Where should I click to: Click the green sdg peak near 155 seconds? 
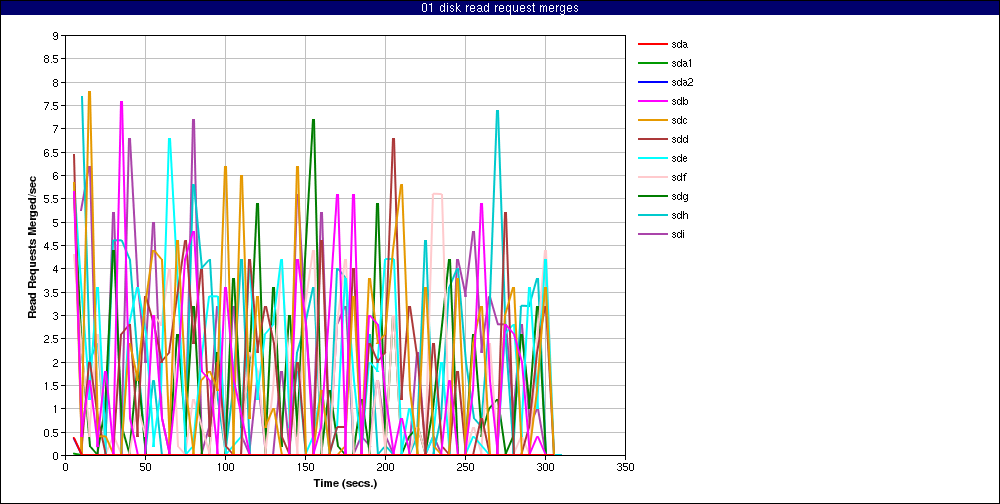pyautogui.click(x=313, y=120)
